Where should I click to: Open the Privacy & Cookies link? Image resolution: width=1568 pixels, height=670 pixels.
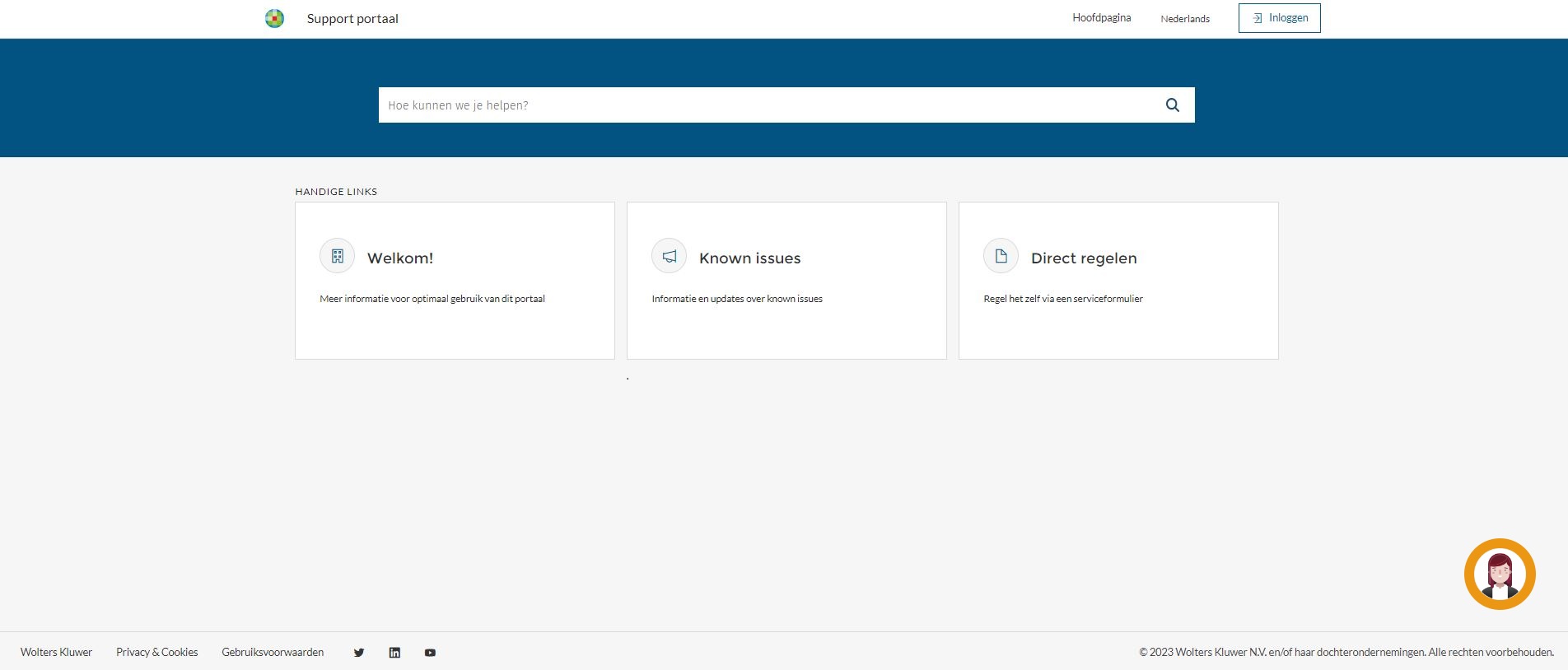click(157, 652)
